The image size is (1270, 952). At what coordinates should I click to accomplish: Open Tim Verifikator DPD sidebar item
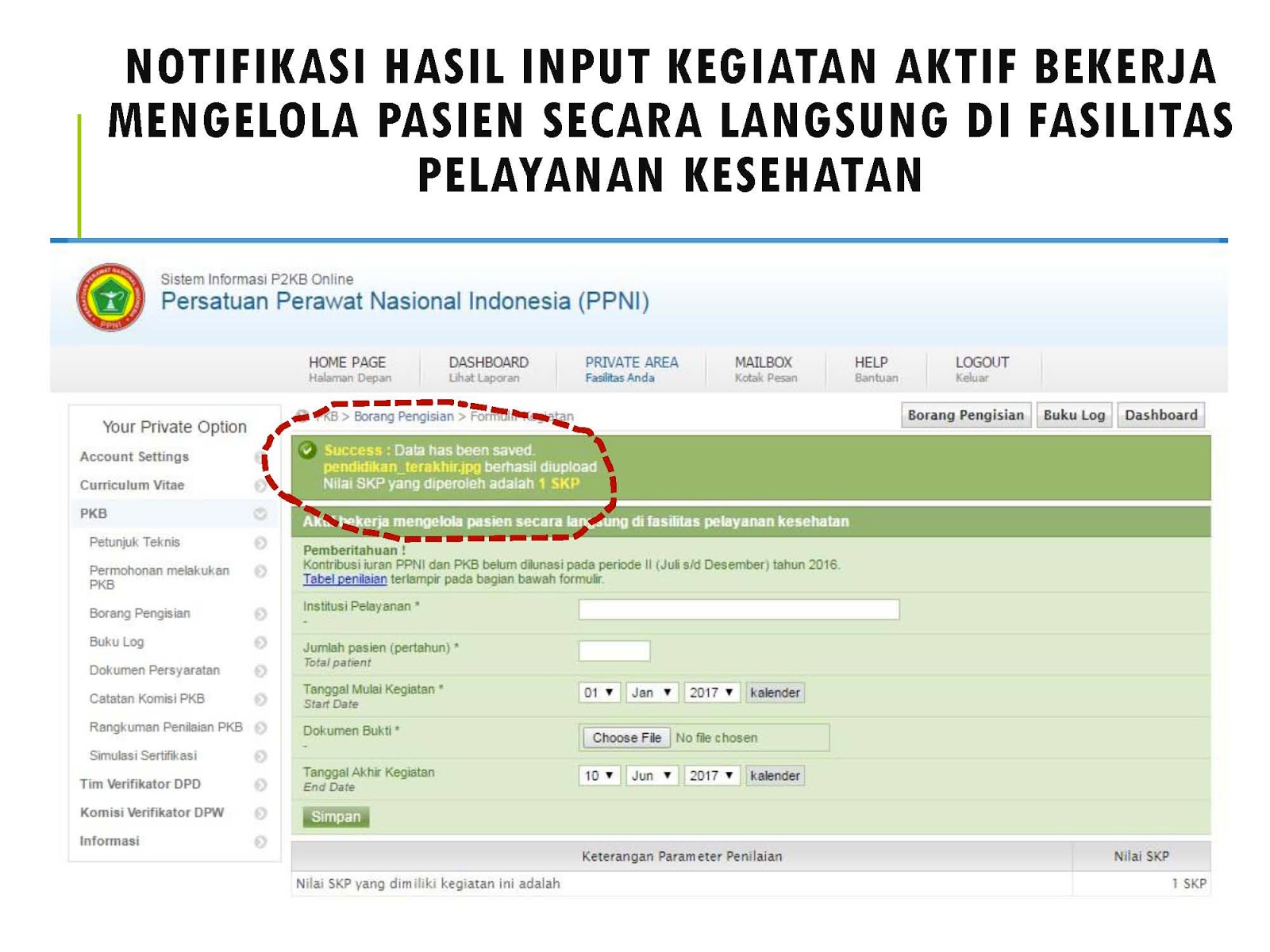[140, 785]
